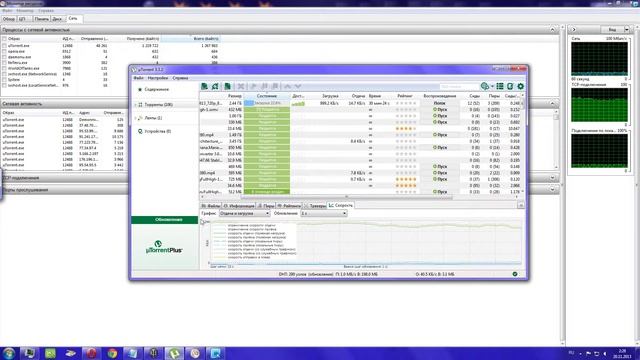This screenshot has width=640, height=360.
Task: Collapse the Сетевая активность section
Action: [x=552, y=104]
